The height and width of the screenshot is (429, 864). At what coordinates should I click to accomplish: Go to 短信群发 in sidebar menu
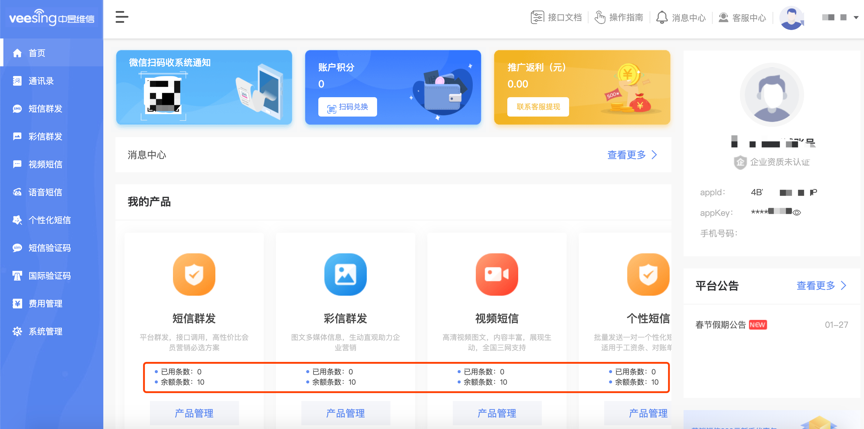click(51, 108)
